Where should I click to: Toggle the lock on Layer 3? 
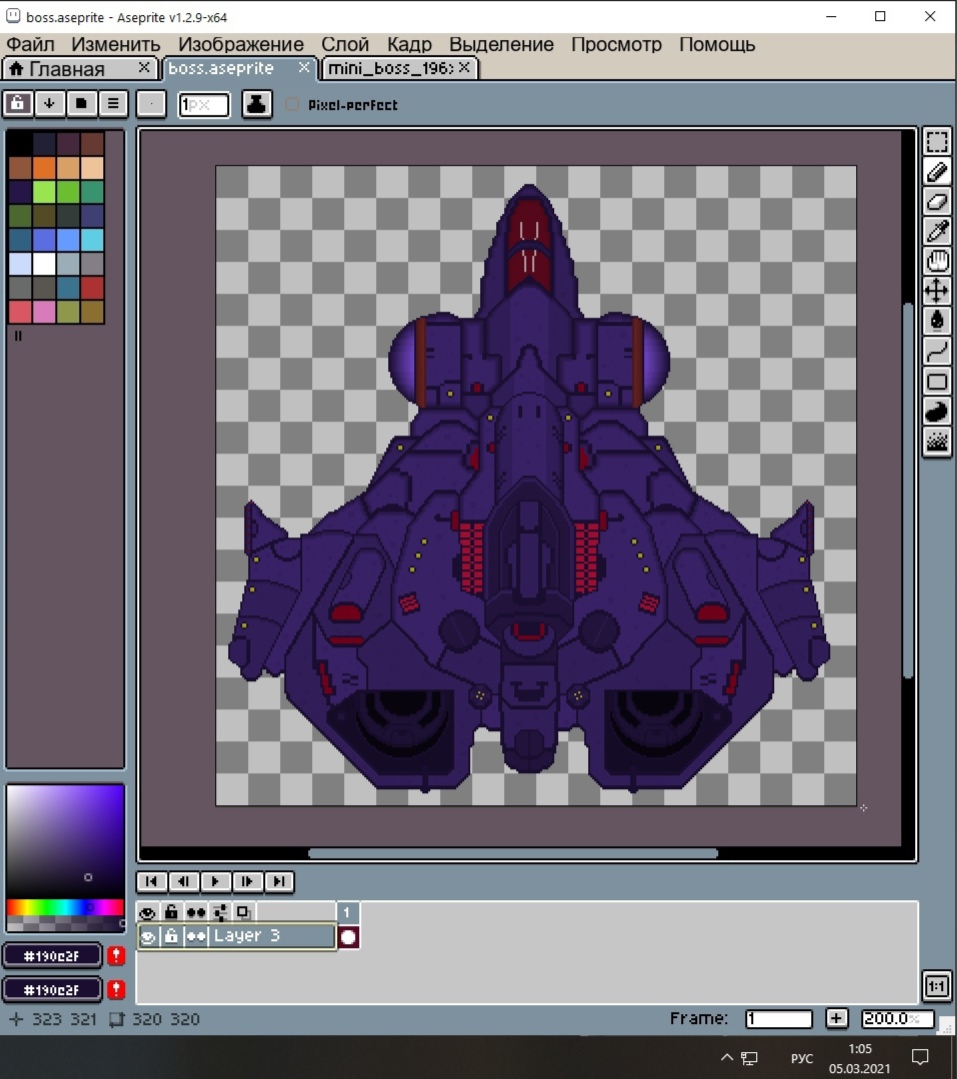172,937
